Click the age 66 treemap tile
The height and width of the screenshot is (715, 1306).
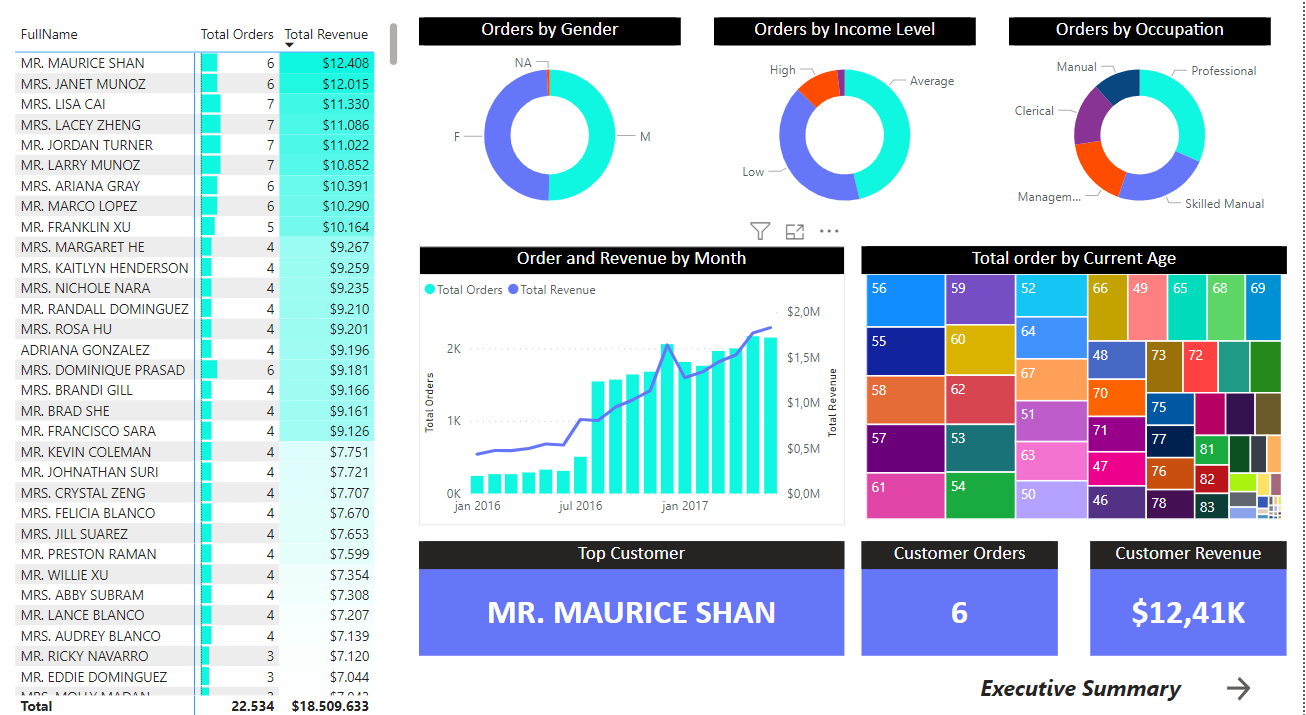coord(1107,306)
